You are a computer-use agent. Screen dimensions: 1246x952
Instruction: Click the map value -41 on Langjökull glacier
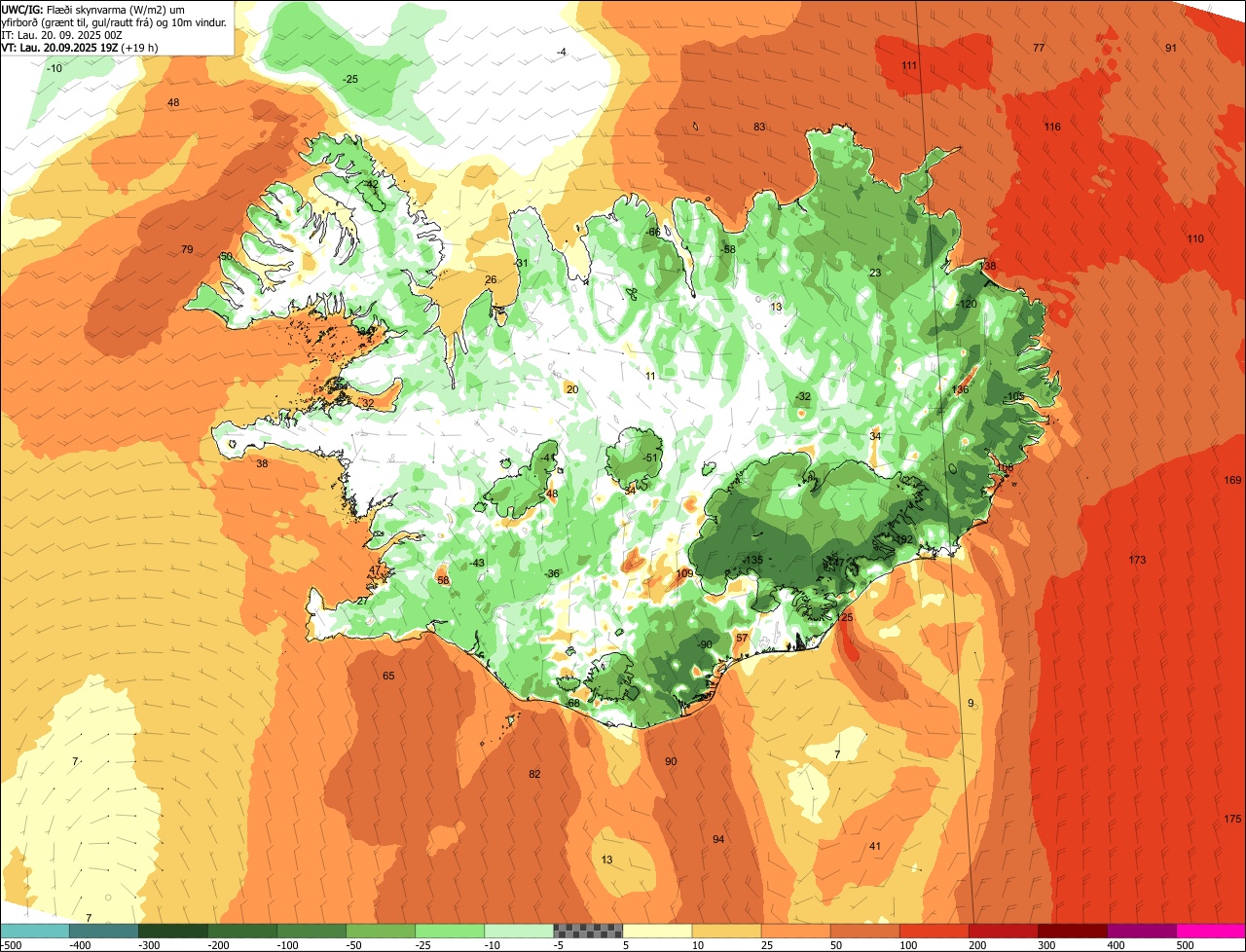click(x=548, y=458)
